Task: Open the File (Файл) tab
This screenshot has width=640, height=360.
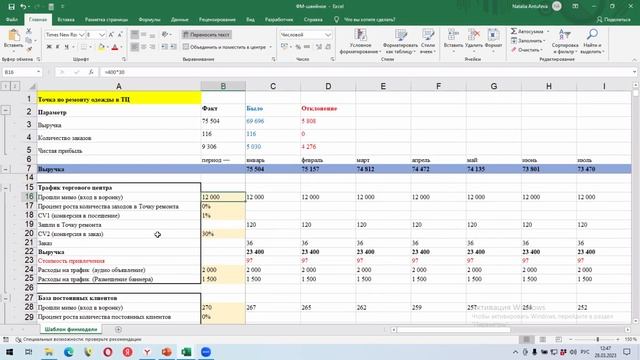Action: (x=12, y=20)
